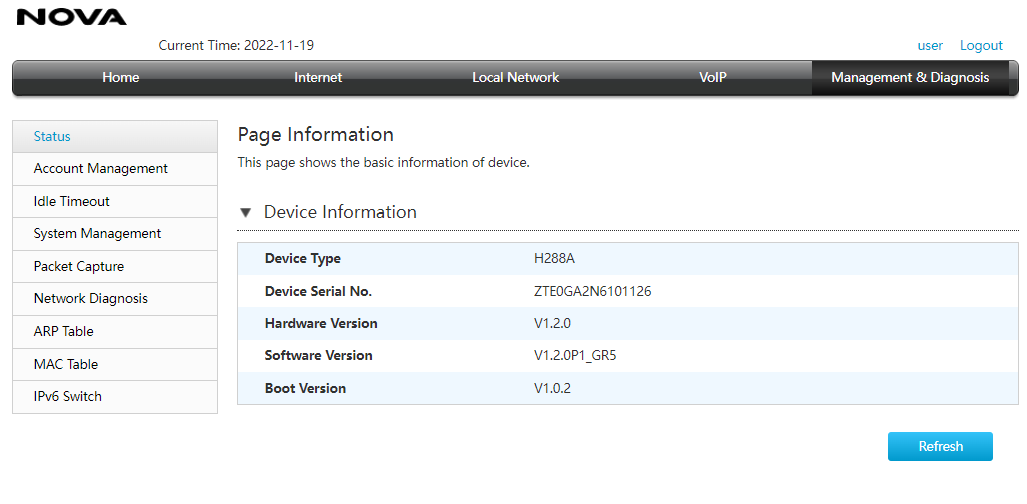Collapse the Device Information section triangle
The width and height of the screenshot is (1027, 504).
[246, 212]
